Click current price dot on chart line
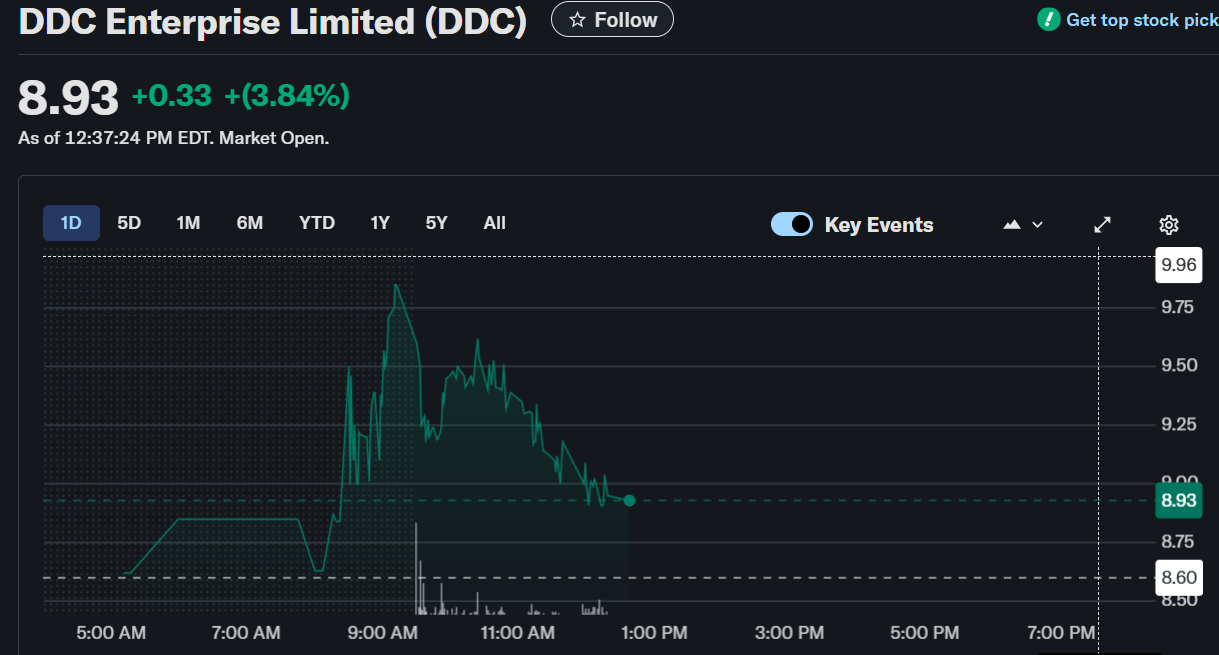This screenshot has height=655, width=1219. point(629,500)
